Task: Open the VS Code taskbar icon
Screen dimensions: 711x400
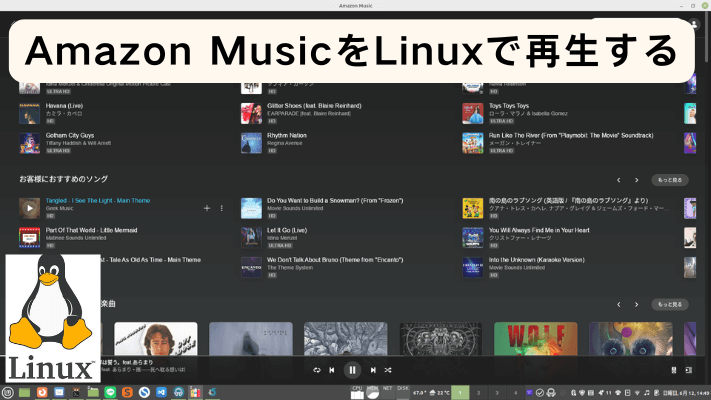Action: click(161, 392)
